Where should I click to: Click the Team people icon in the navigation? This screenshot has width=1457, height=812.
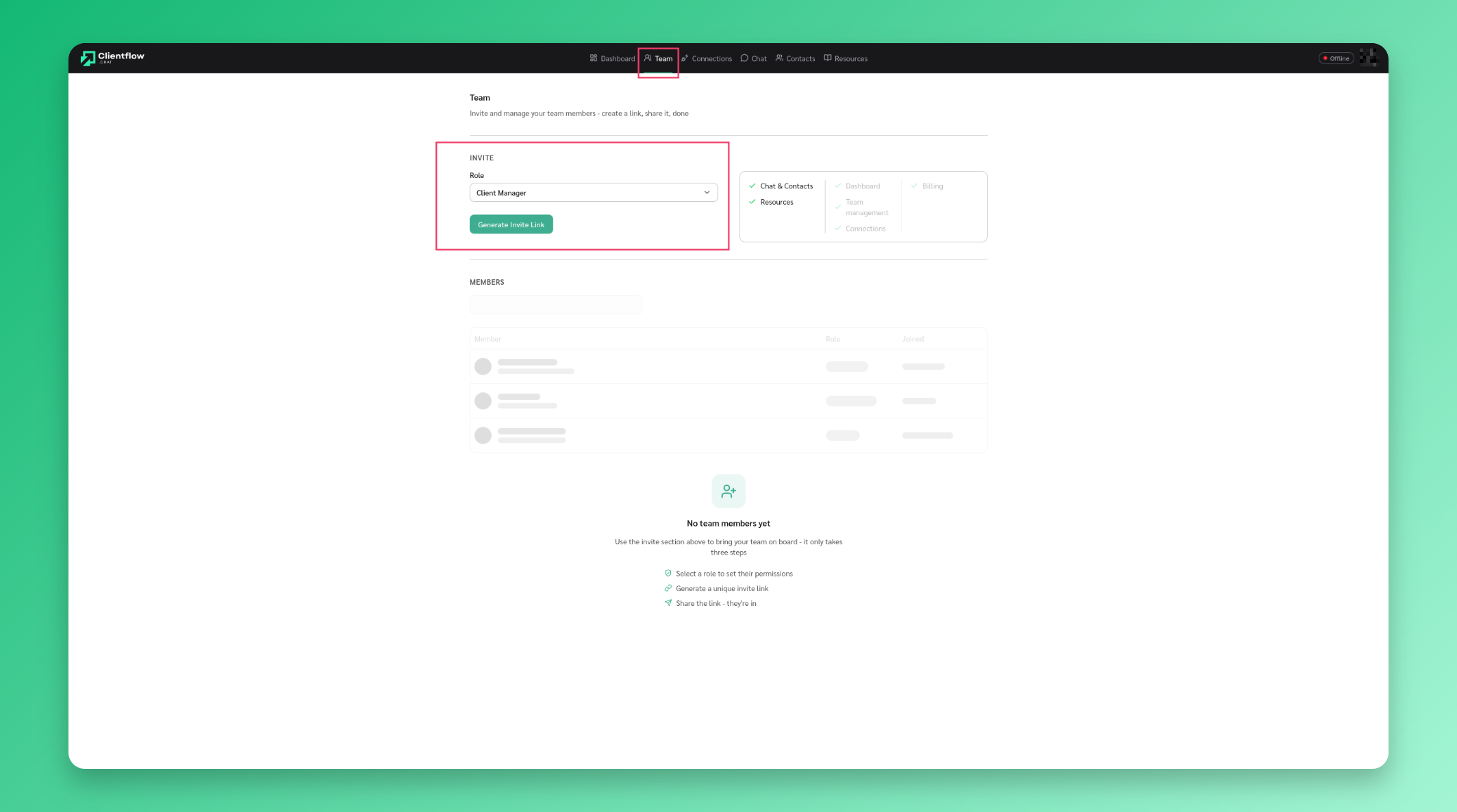pyautogui.click(x=649, y=58)
